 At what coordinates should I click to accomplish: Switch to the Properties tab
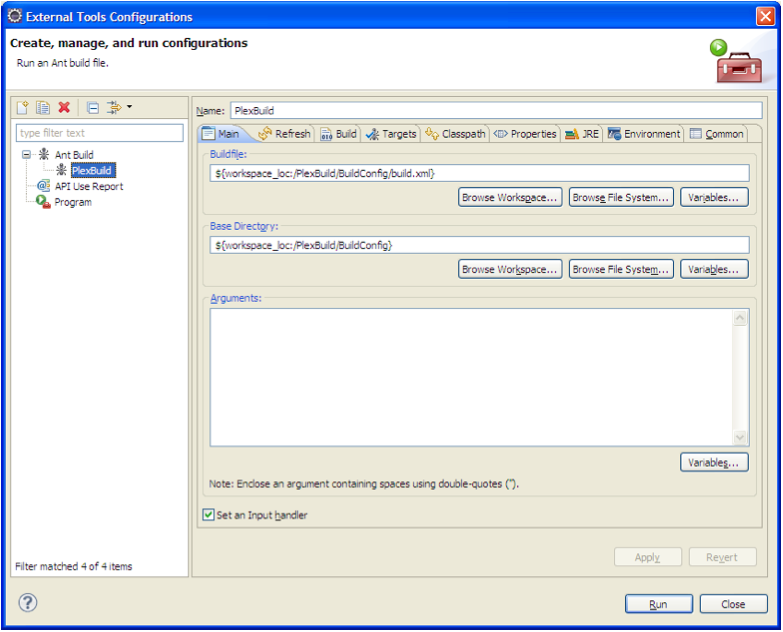point(524,134)
